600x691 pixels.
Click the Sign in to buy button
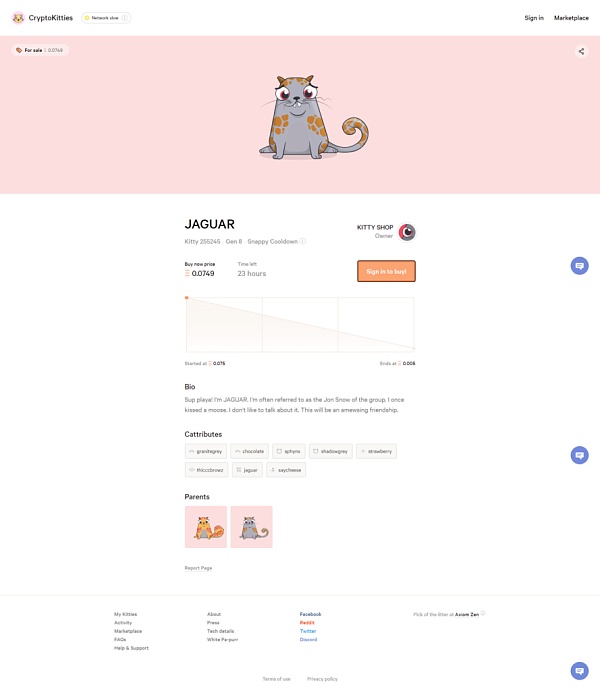pyautogui.click(x=386, y=271)
